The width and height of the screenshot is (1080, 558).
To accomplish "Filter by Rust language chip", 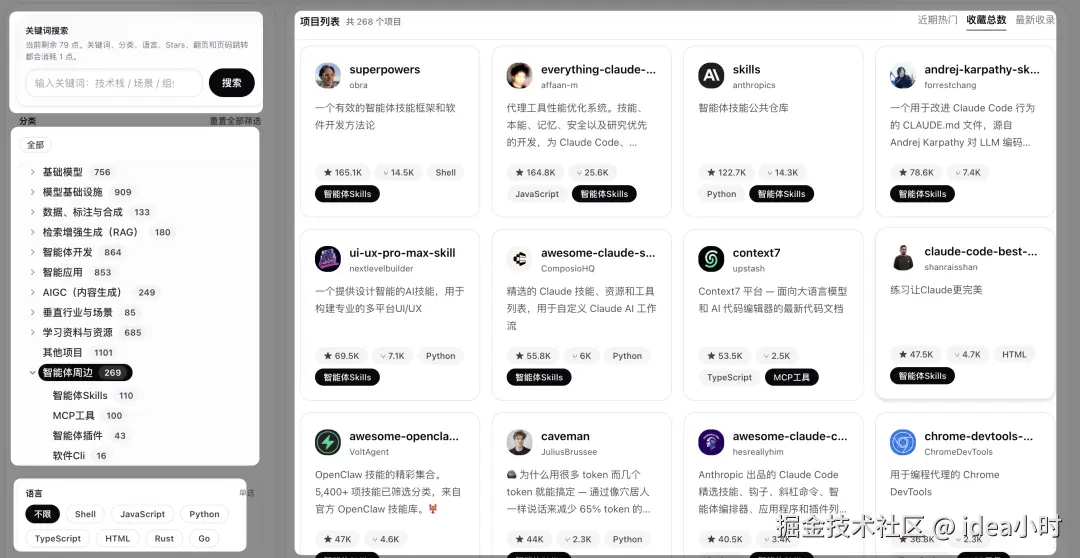I will click(164, 539).
